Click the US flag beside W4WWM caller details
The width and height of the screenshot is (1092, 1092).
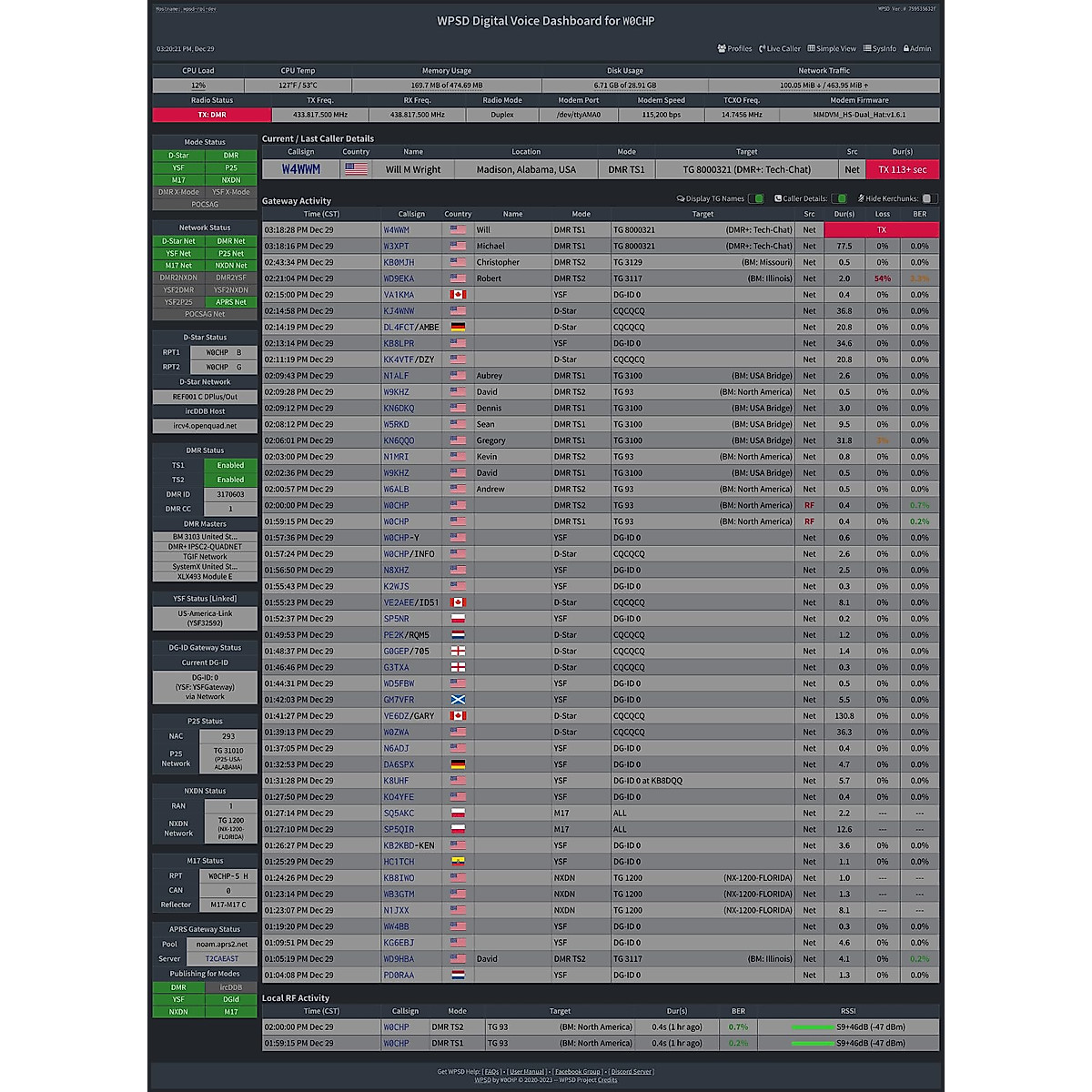click(x=357, y=169)
